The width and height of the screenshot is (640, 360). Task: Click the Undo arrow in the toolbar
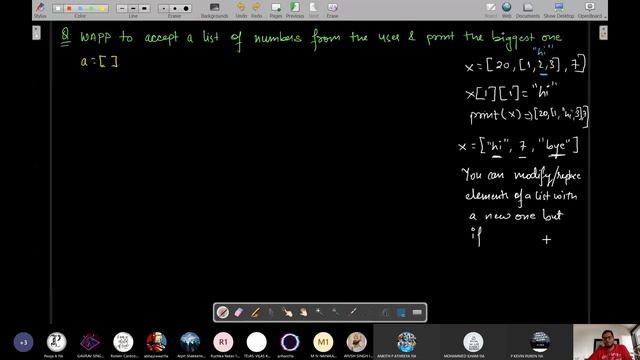[241, 10]
